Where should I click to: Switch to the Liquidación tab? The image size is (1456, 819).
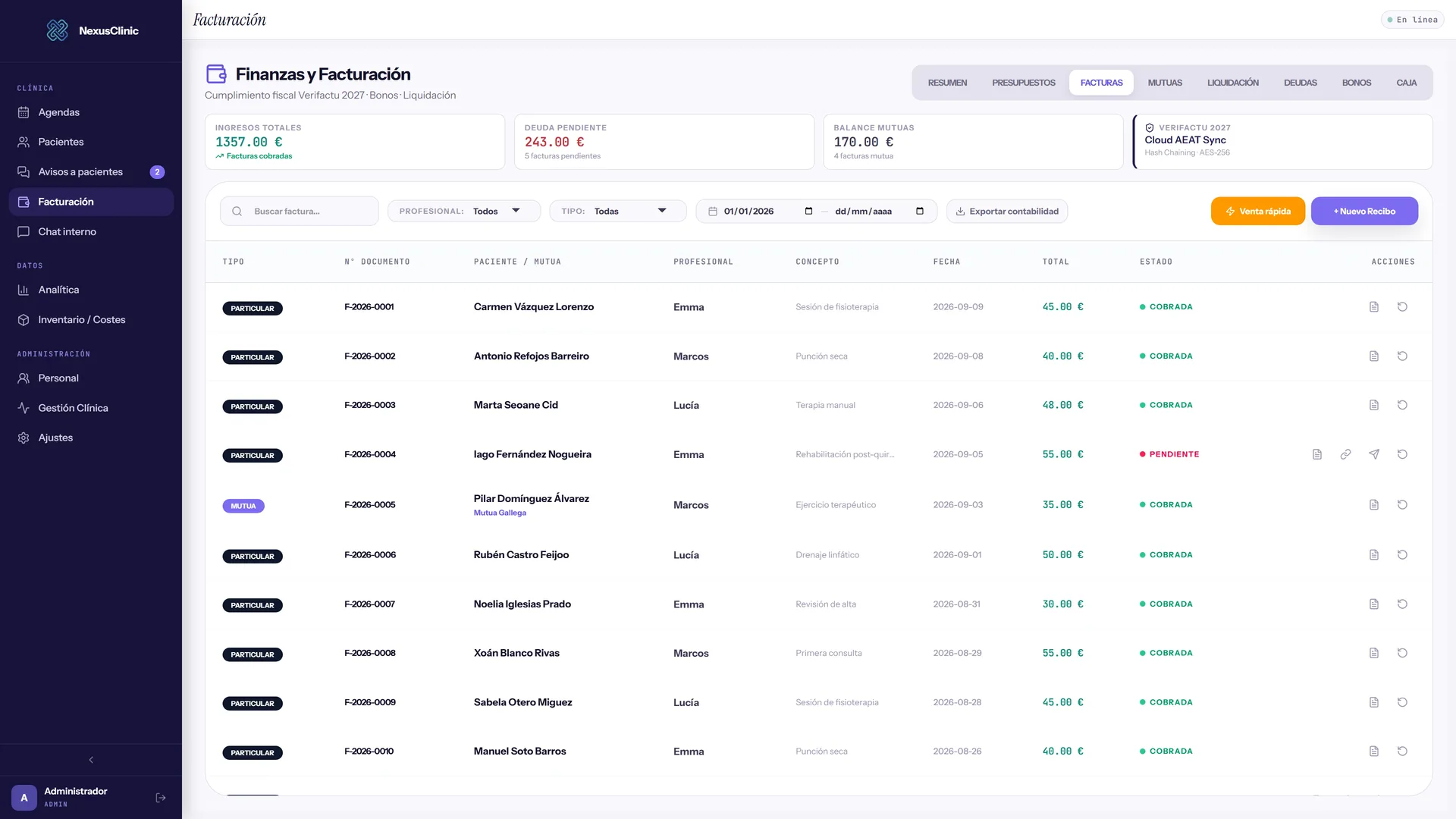1233,83
